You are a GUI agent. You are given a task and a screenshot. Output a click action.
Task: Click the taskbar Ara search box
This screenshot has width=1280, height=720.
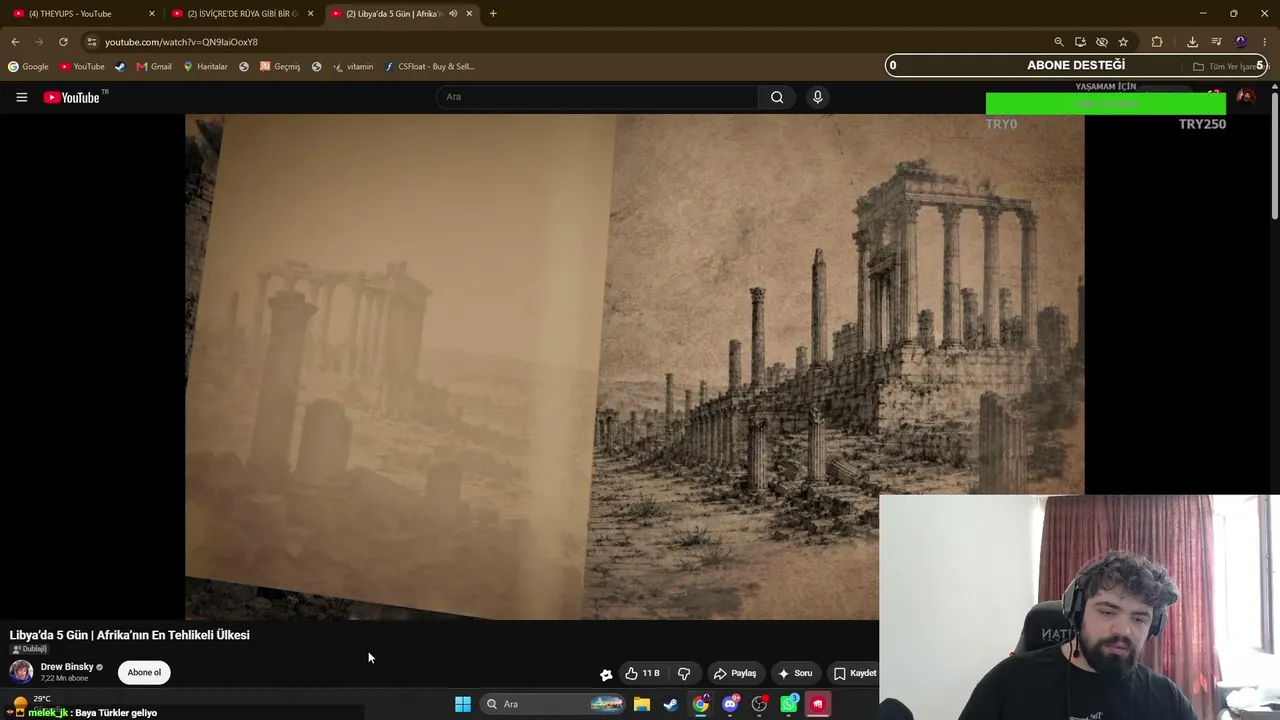[553, 704]
